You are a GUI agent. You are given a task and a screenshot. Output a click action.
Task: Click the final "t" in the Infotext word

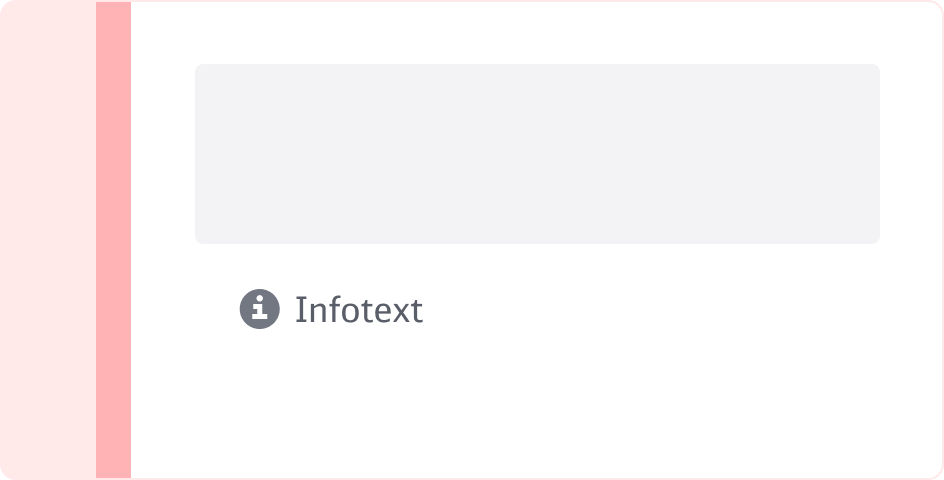point(416,311)
